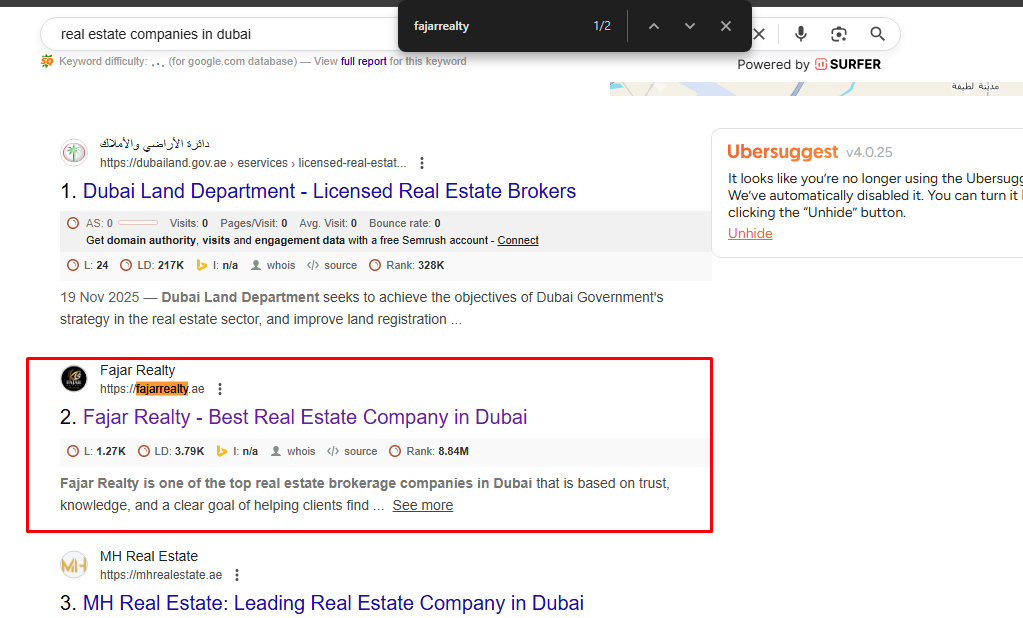Close the find-in-page bar
Screen dimensions: 1023x618
point(726,26)
